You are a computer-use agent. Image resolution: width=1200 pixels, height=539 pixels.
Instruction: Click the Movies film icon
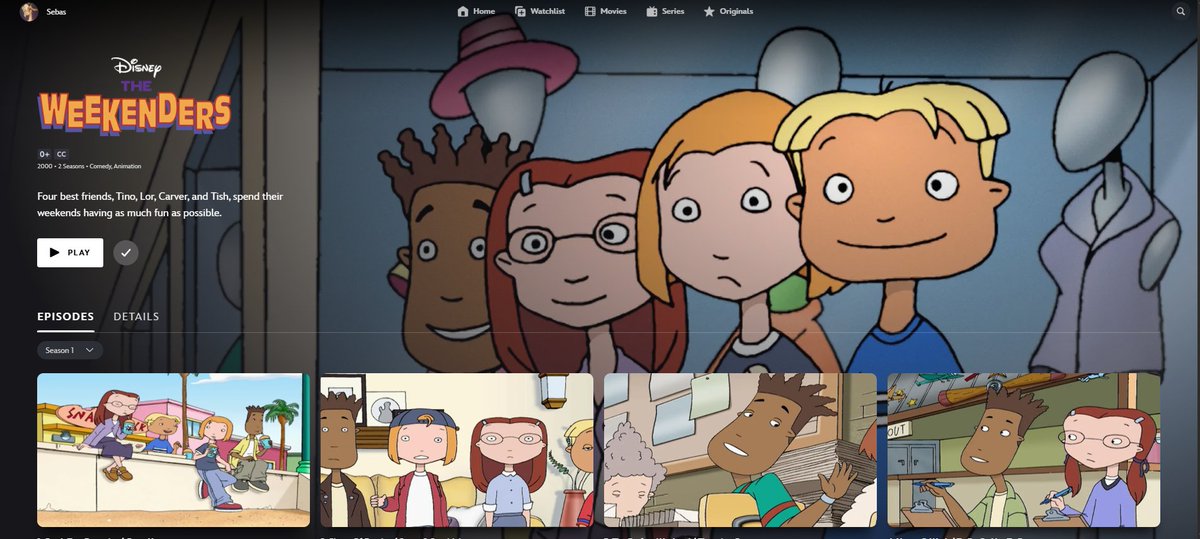[x=590, y=11]
